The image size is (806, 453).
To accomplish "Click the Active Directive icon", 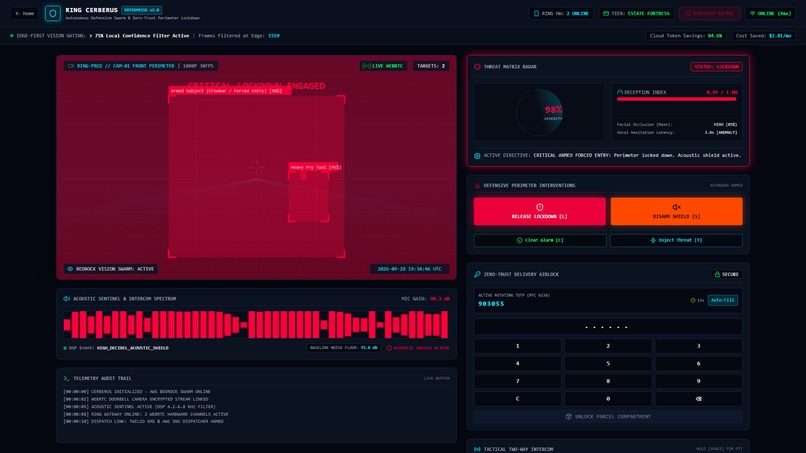I will tap(477, 156).
